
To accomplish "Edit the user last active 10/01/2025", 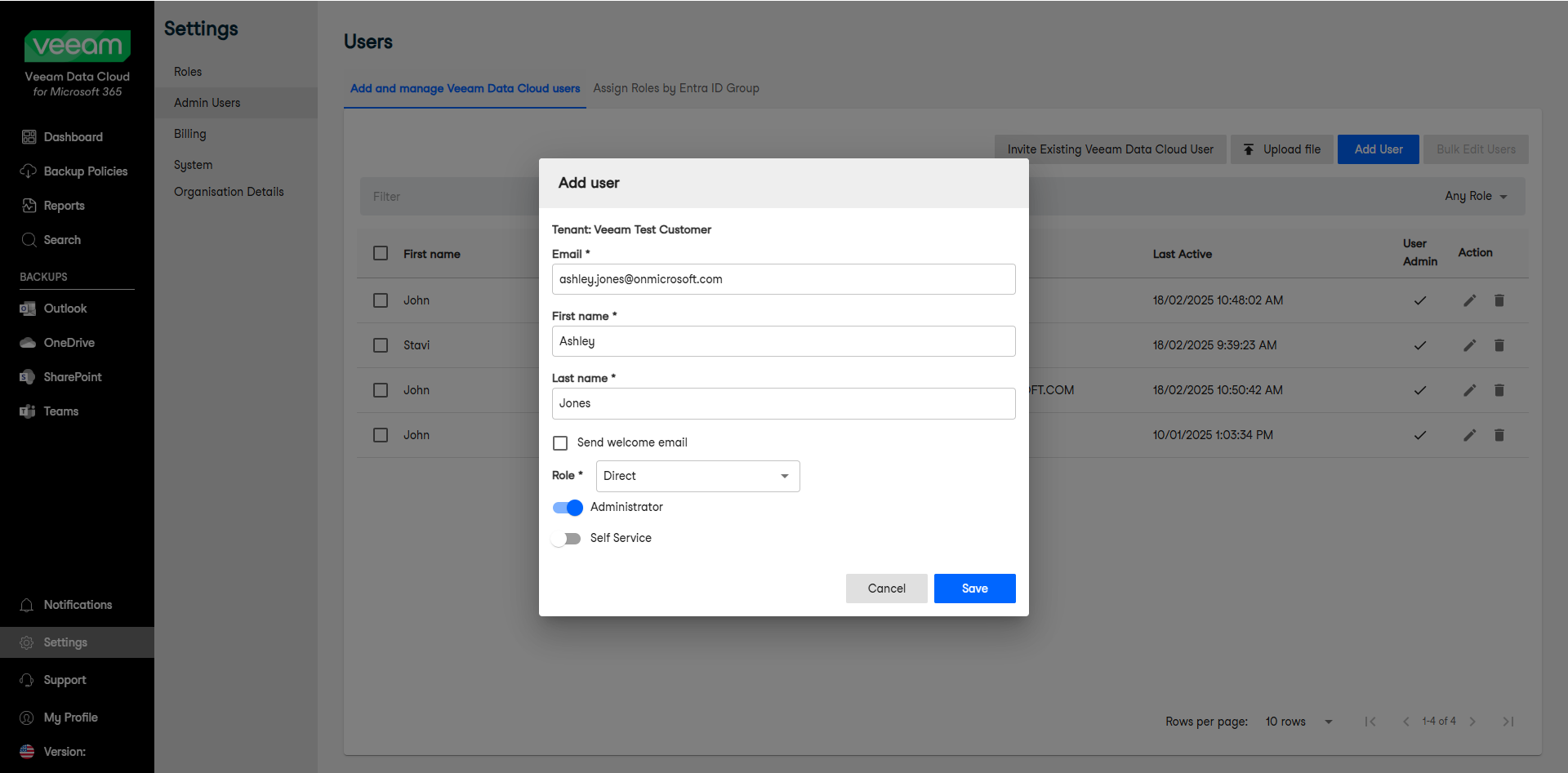I will tap(1470, 435).
